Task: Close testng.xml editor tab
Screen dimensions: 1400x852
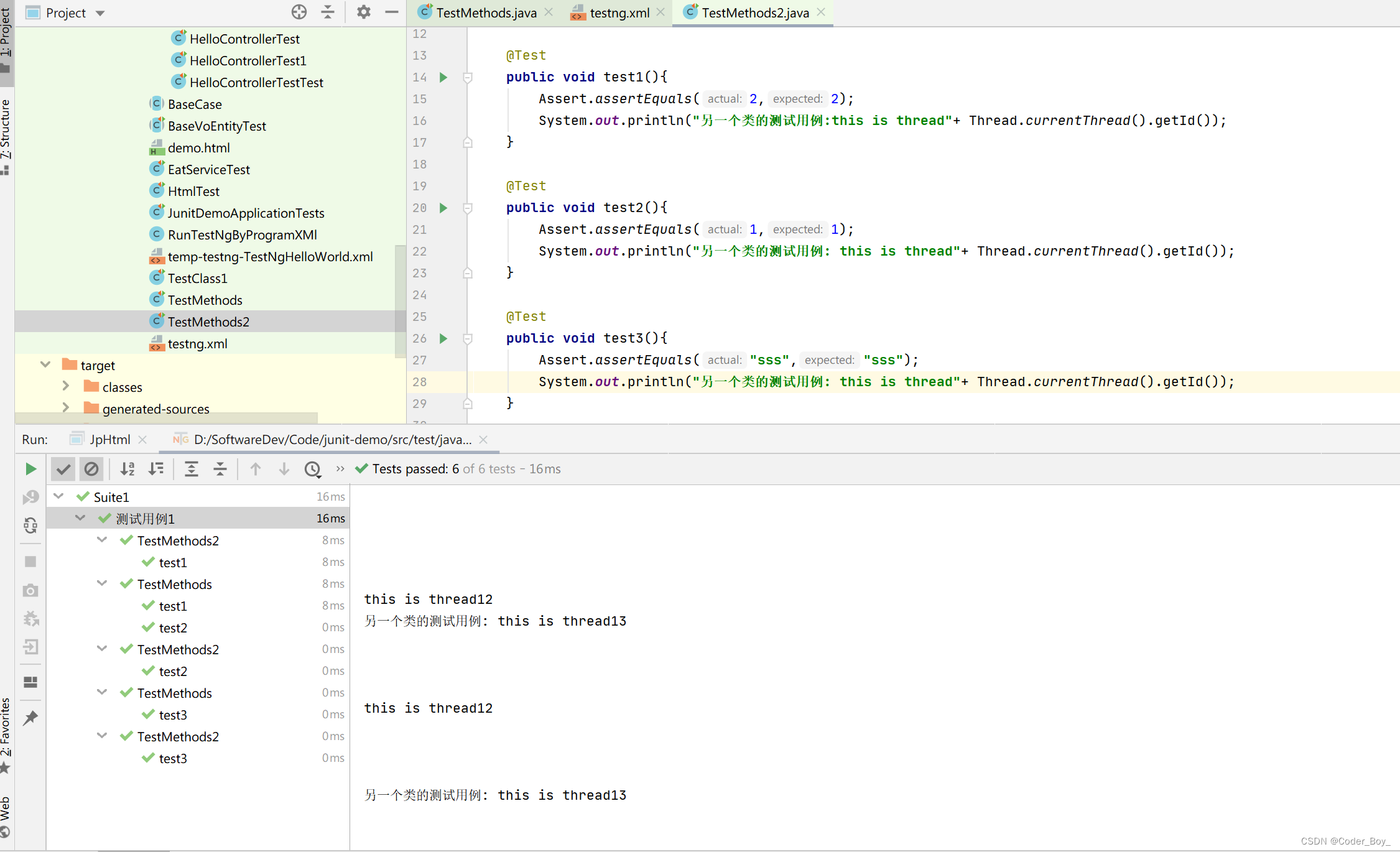Action: 661,12
